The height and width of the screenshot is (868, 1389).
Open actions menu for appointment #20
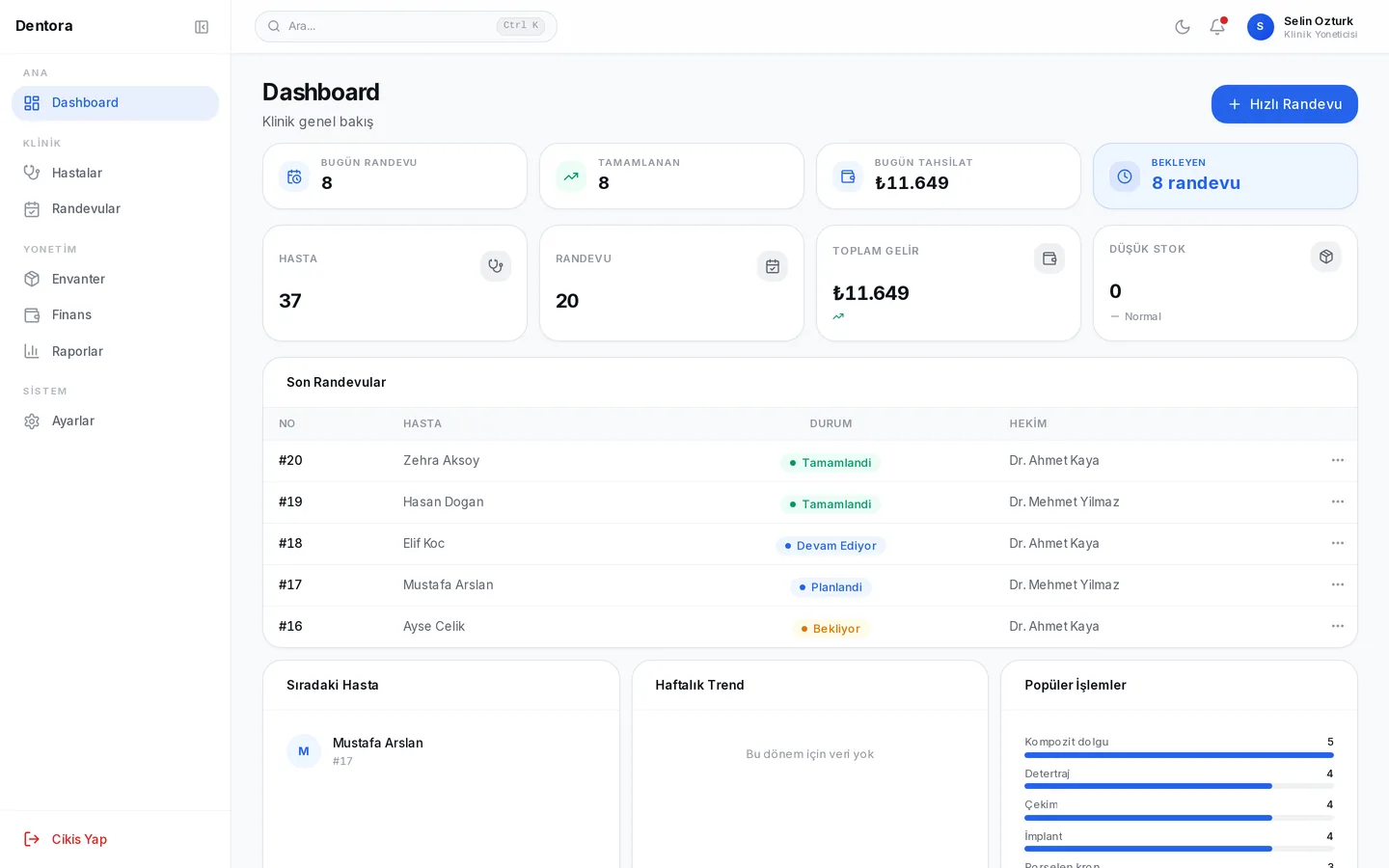pos(1338,460)
